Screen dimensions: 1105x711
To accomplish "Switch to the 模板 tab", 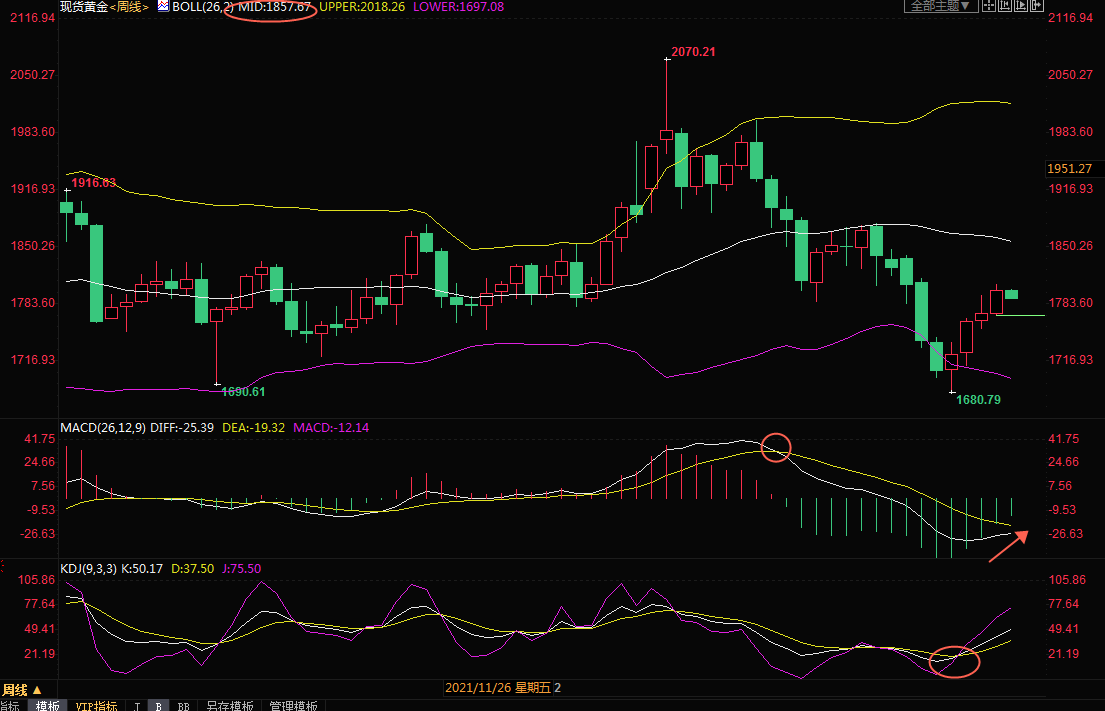I will coord(47,705).
